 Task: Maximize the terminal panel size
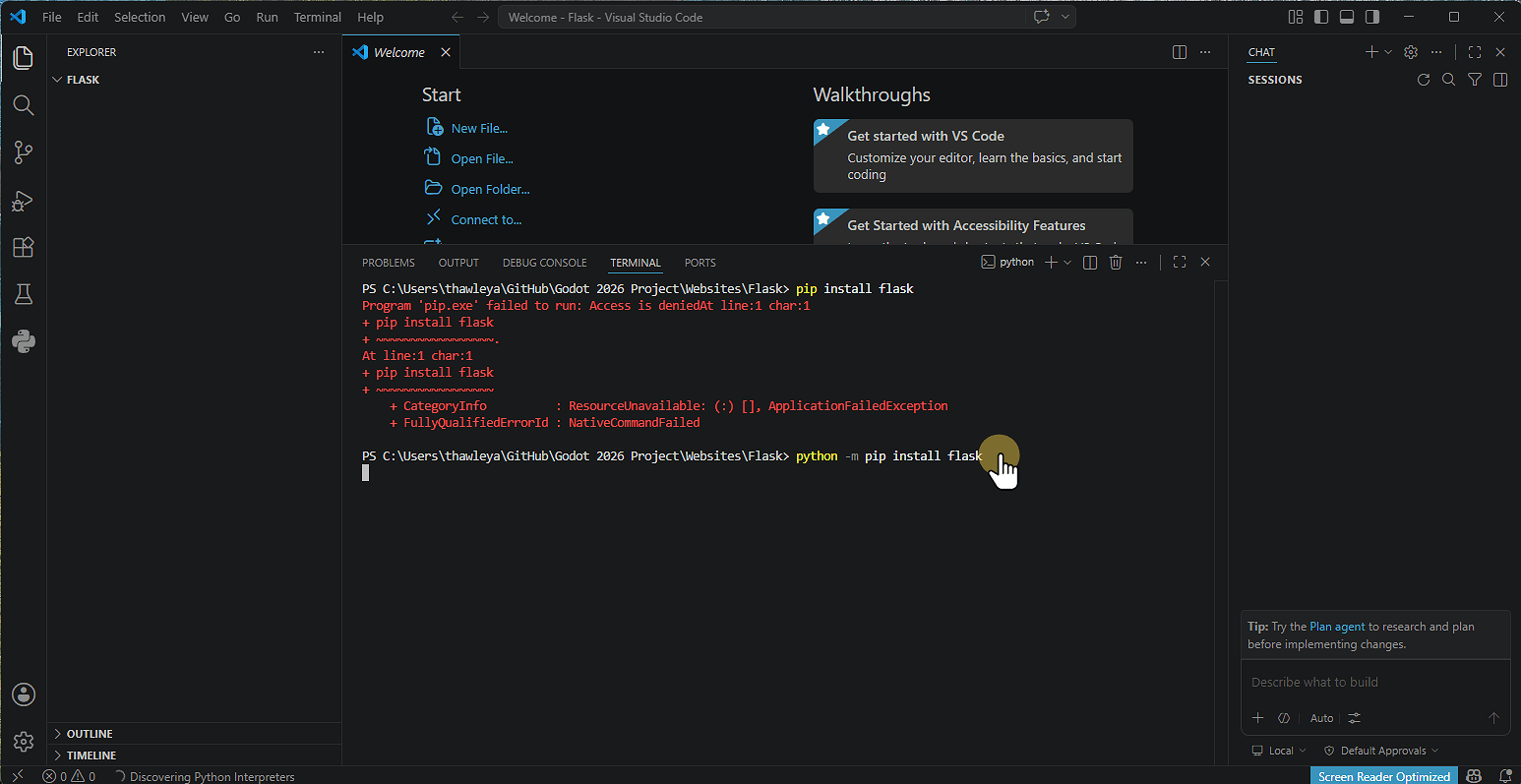click(x=1180, y=262)
